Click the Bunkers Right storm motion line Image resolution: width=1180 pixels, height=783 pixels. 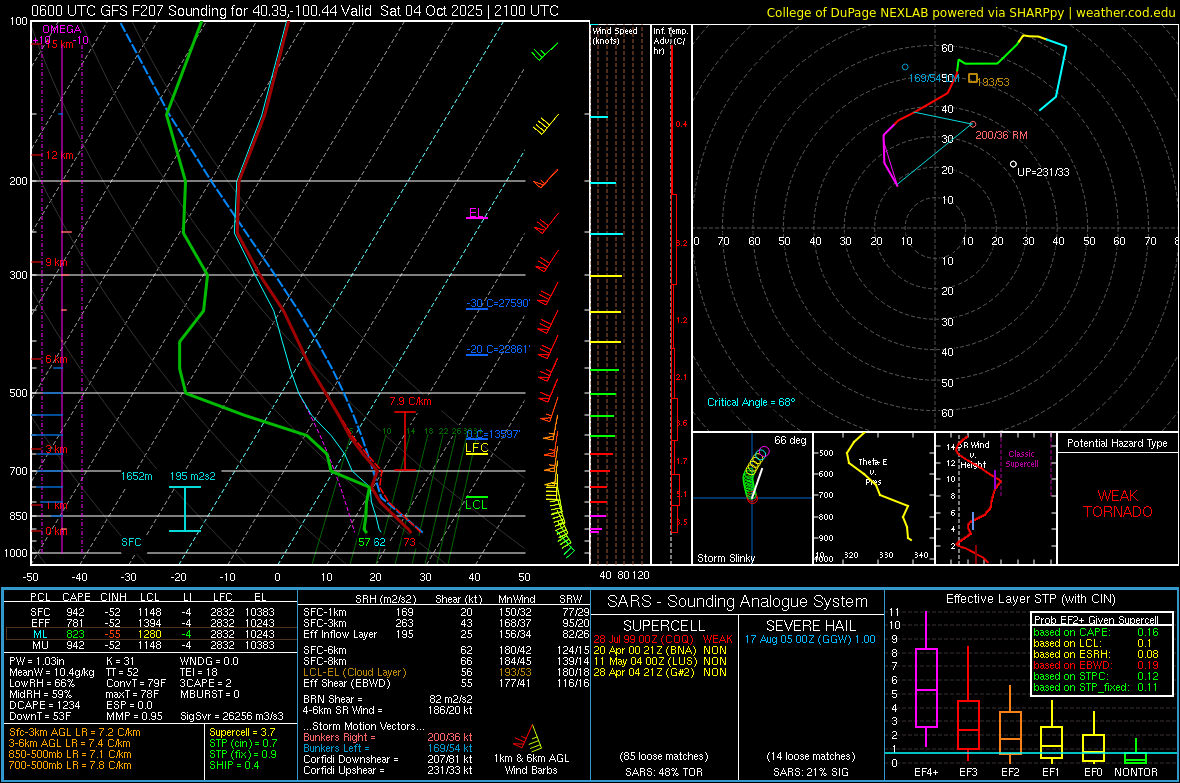[x=388, y=737]
